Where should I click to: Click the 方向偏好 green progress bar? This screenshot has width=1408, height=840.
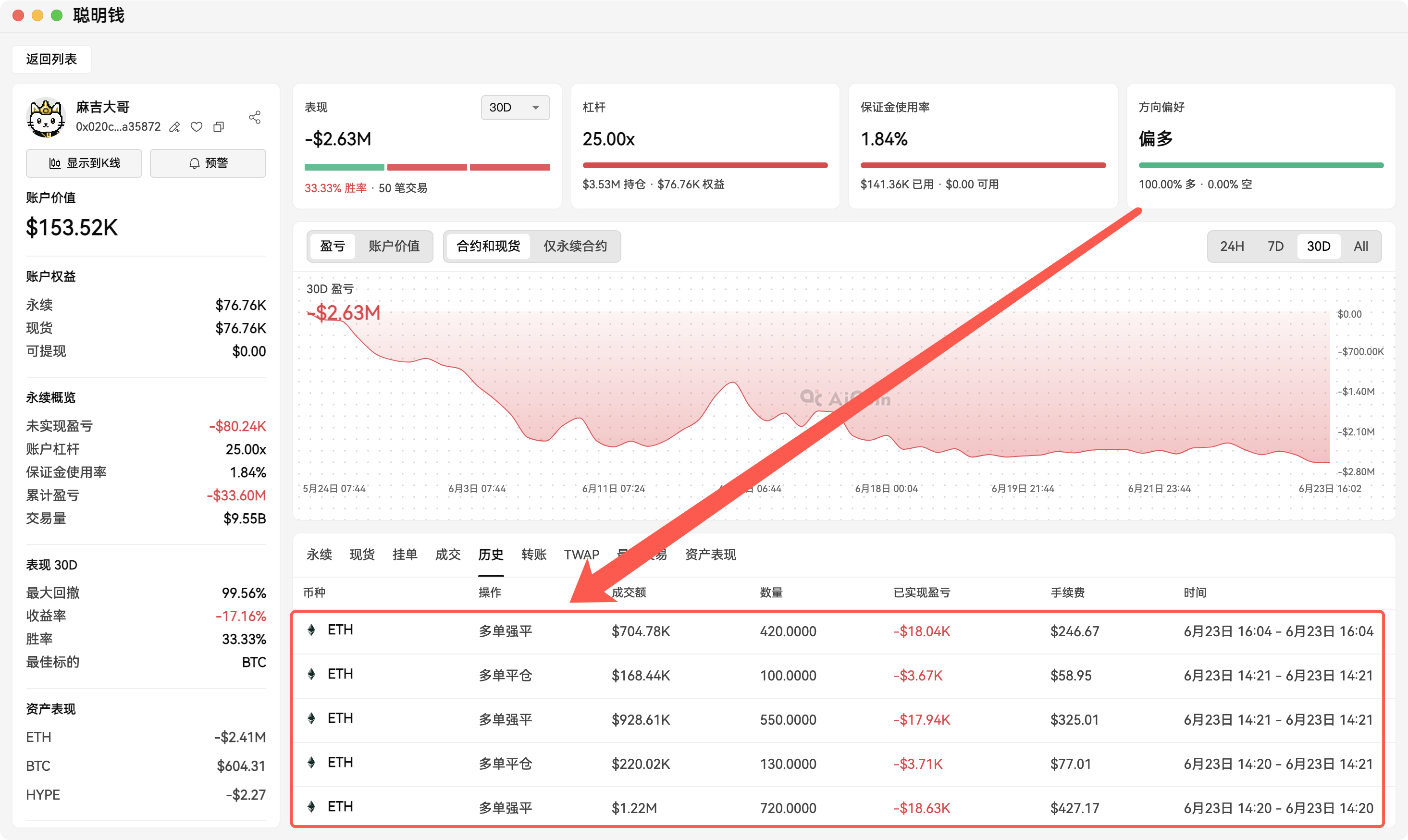tap(1261, 165)
